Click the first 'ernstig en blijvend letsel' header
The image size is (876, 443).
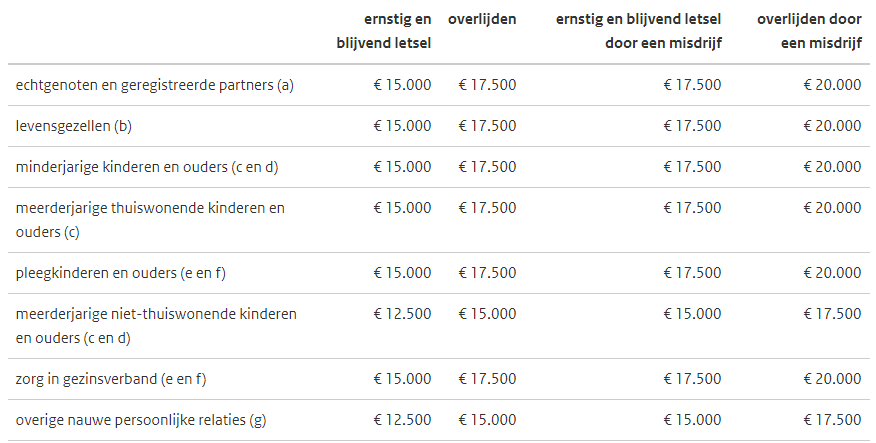click(384, 30)
